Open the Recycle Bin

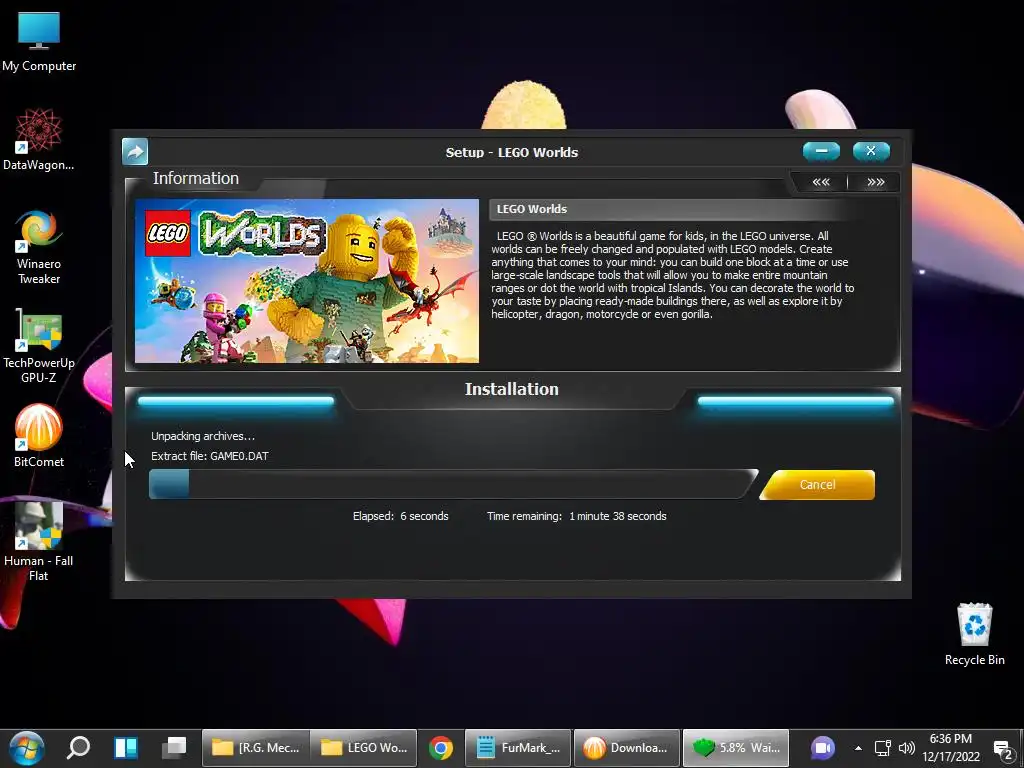click(x=974, y=634)
